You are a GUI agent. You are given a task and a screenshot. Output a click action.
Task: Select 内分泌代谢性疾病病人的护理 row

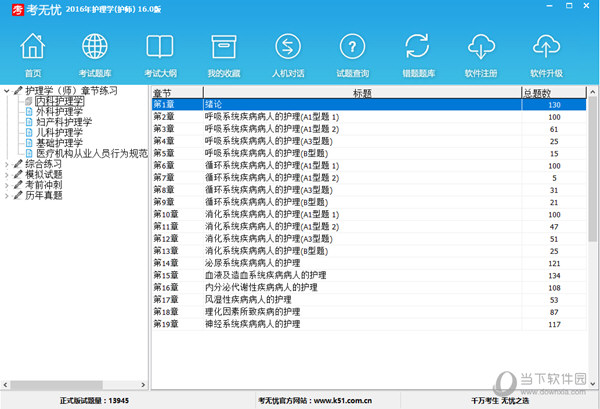(x=369, y=288)
